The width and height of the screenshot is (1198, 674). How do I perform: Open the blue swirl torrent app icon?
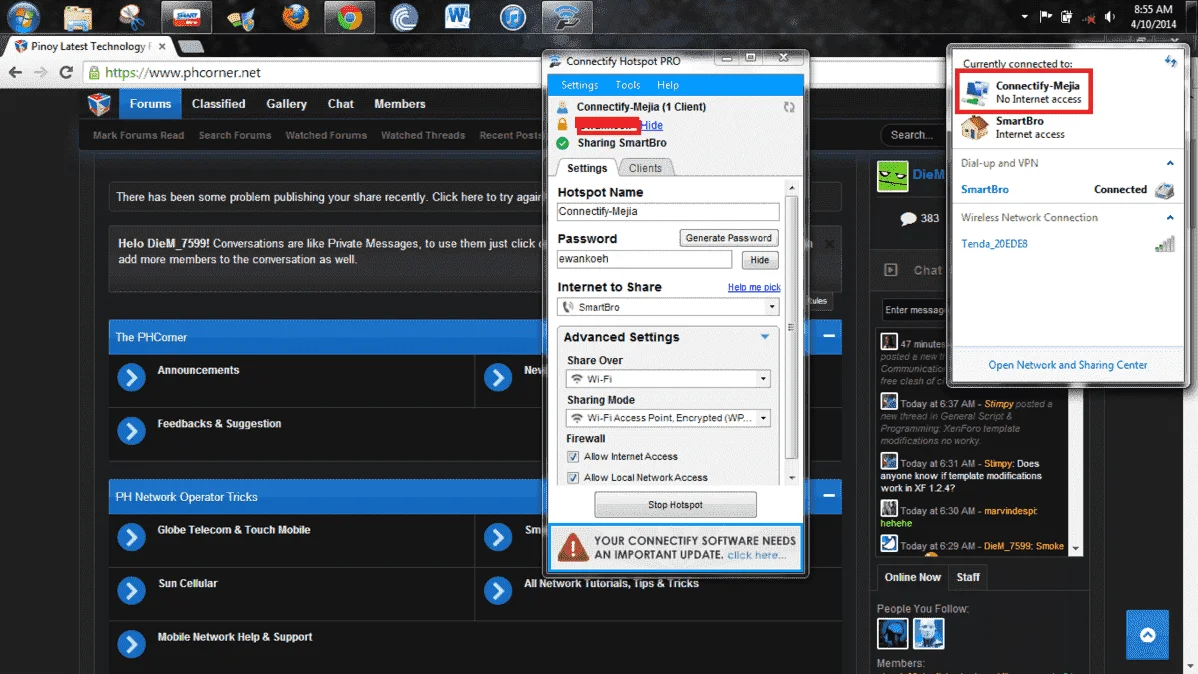[403, 17]
